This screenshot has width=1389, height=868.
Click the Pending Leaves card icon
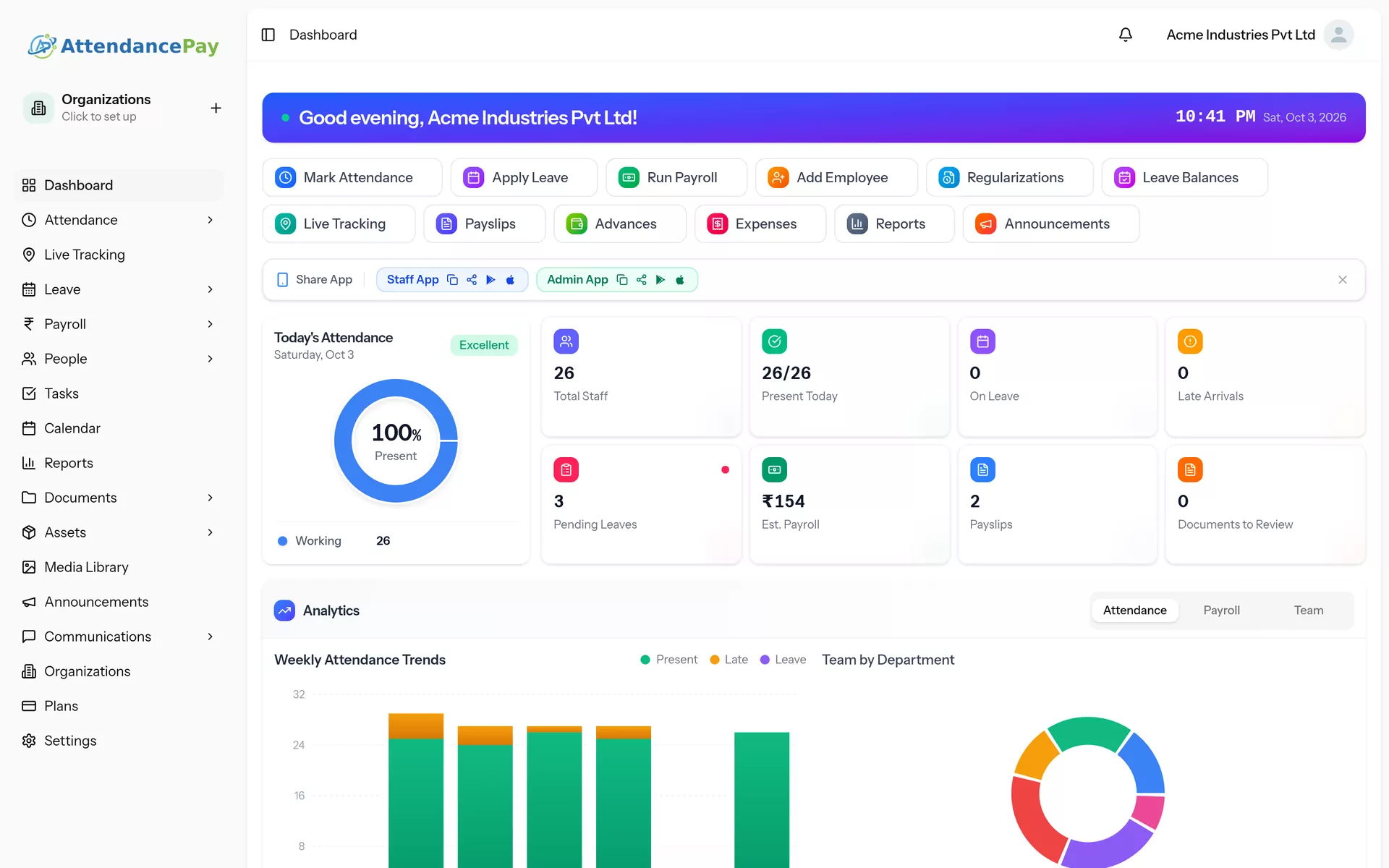click(566, 470)
